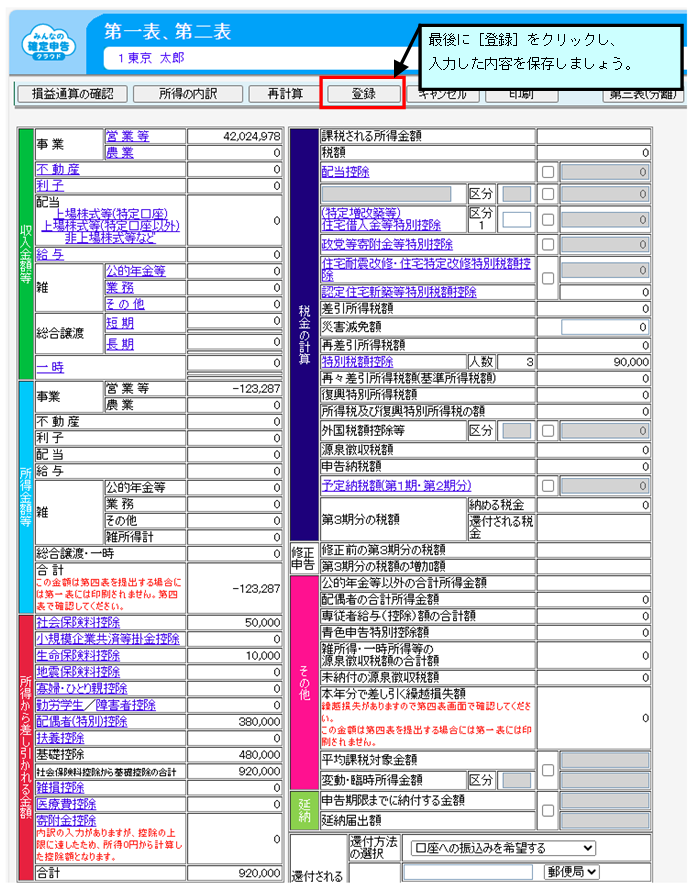The height and width of the screenshot is (891, 697).
Task: Click the 損益通算の確認 button
Action: [72, 94]
